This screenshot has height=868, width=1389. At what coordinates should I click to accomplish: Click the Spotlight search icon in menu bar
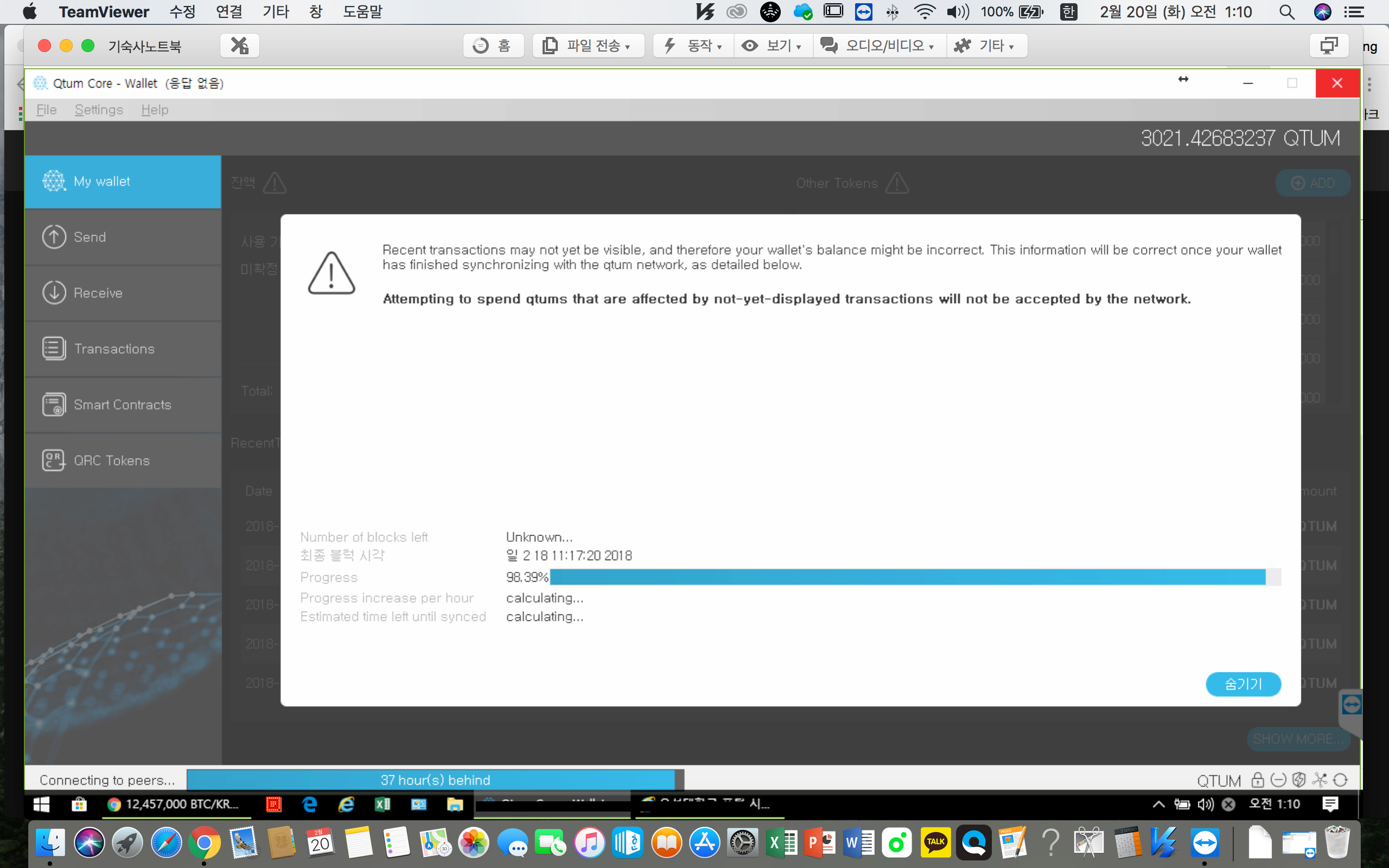1286,11
